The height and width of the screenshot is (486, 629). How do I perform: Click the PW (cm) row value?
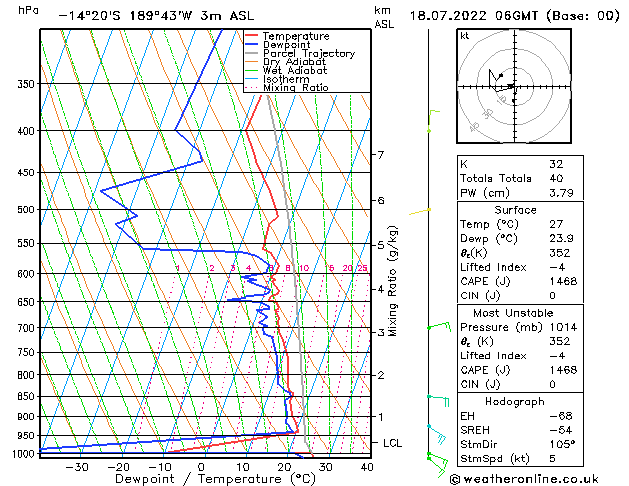tap(561, 193)
